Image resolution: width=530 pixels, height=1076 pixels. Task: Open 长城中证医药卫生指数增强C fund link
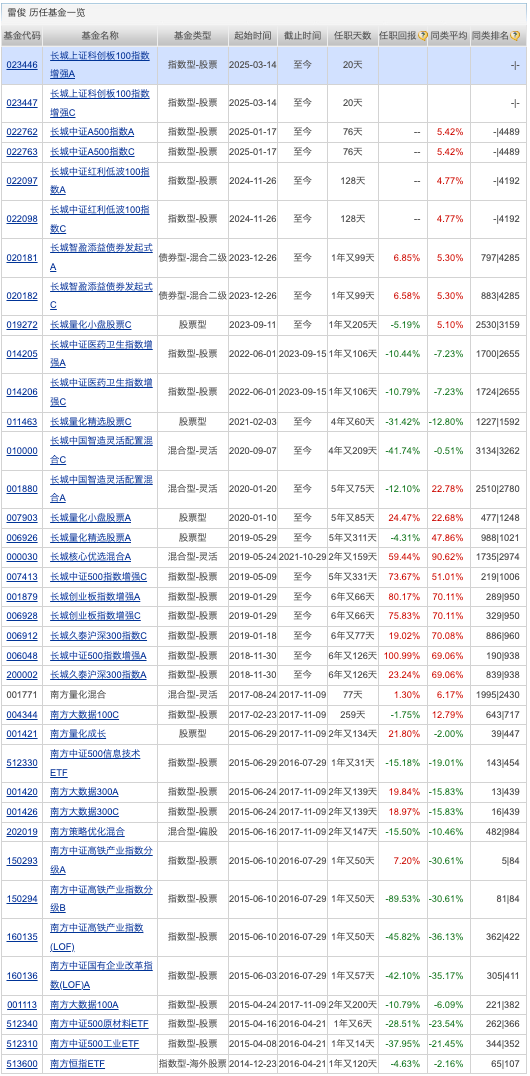pos(102,392)
